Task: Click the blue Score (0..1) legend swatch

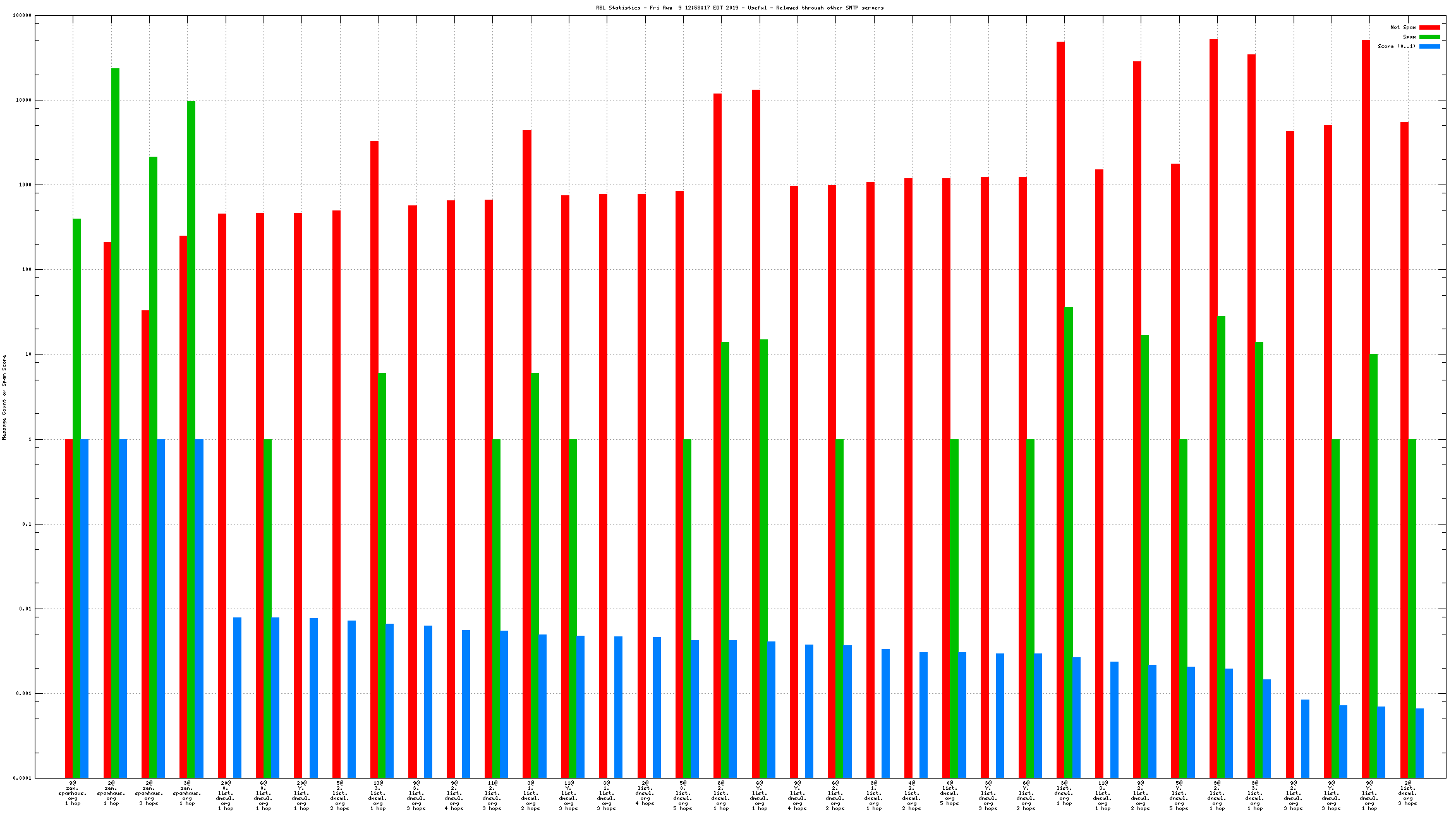Action: (1429, 46)
